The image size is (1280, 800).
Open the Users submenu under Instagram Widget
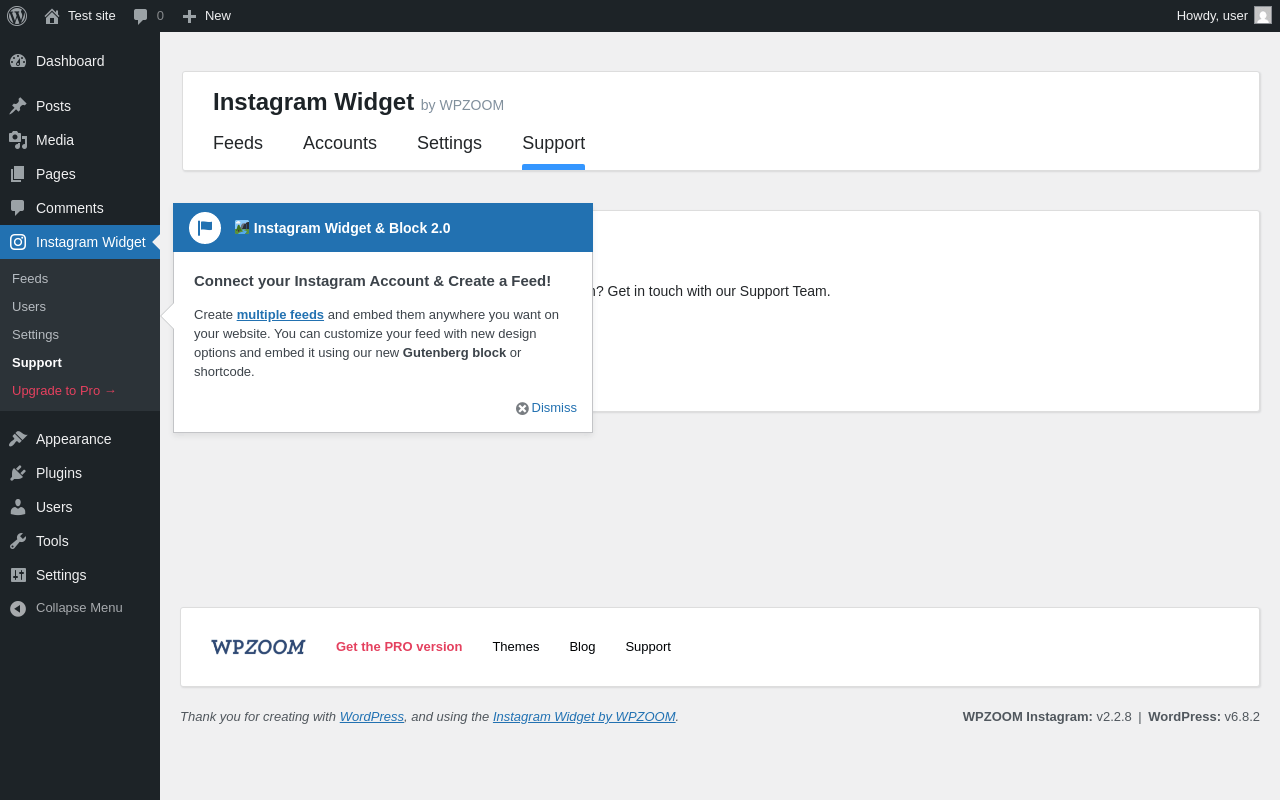pyautogui.click(x=29, y=307)
